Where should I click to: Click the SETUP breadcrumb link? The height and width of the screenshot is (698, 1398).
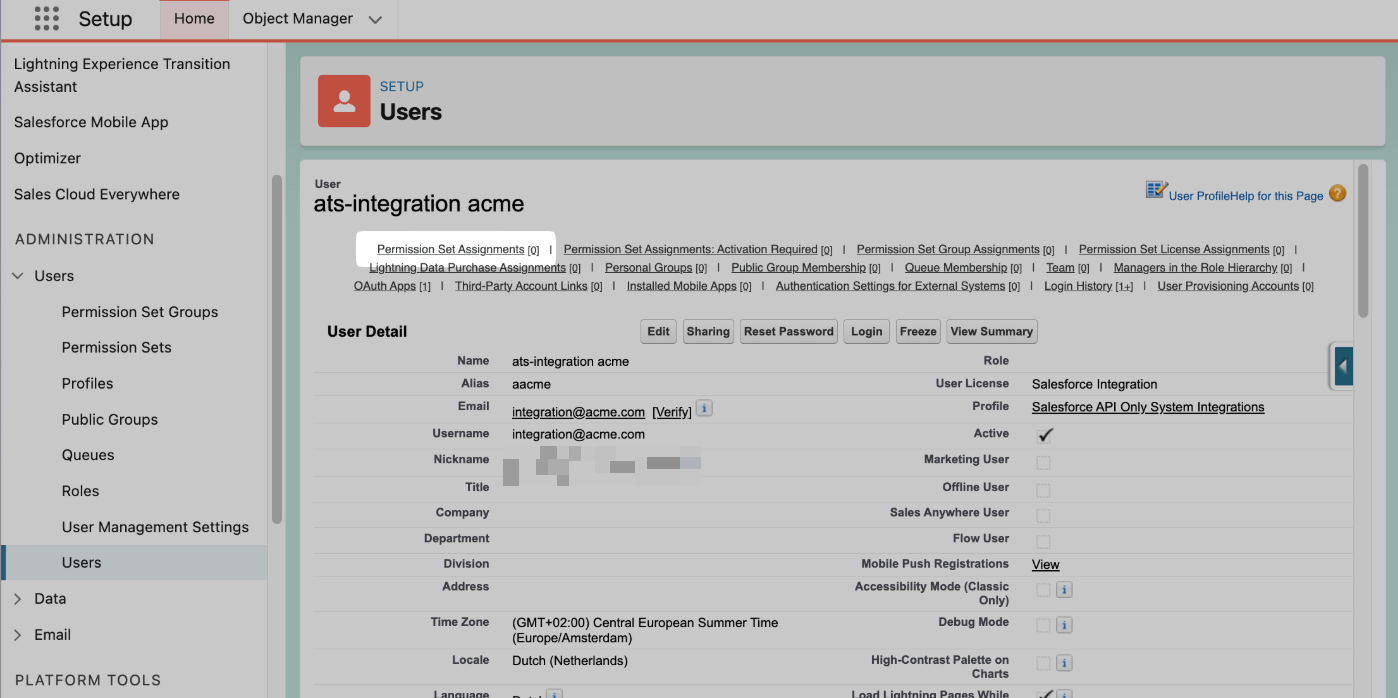(402, 86)
